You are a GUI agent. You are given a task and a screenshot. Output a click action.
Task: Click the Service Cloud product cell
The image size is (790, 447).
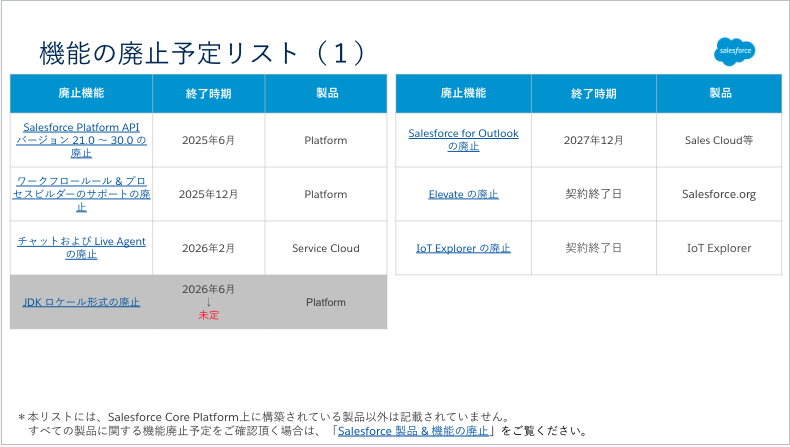(x=325, y=248)
